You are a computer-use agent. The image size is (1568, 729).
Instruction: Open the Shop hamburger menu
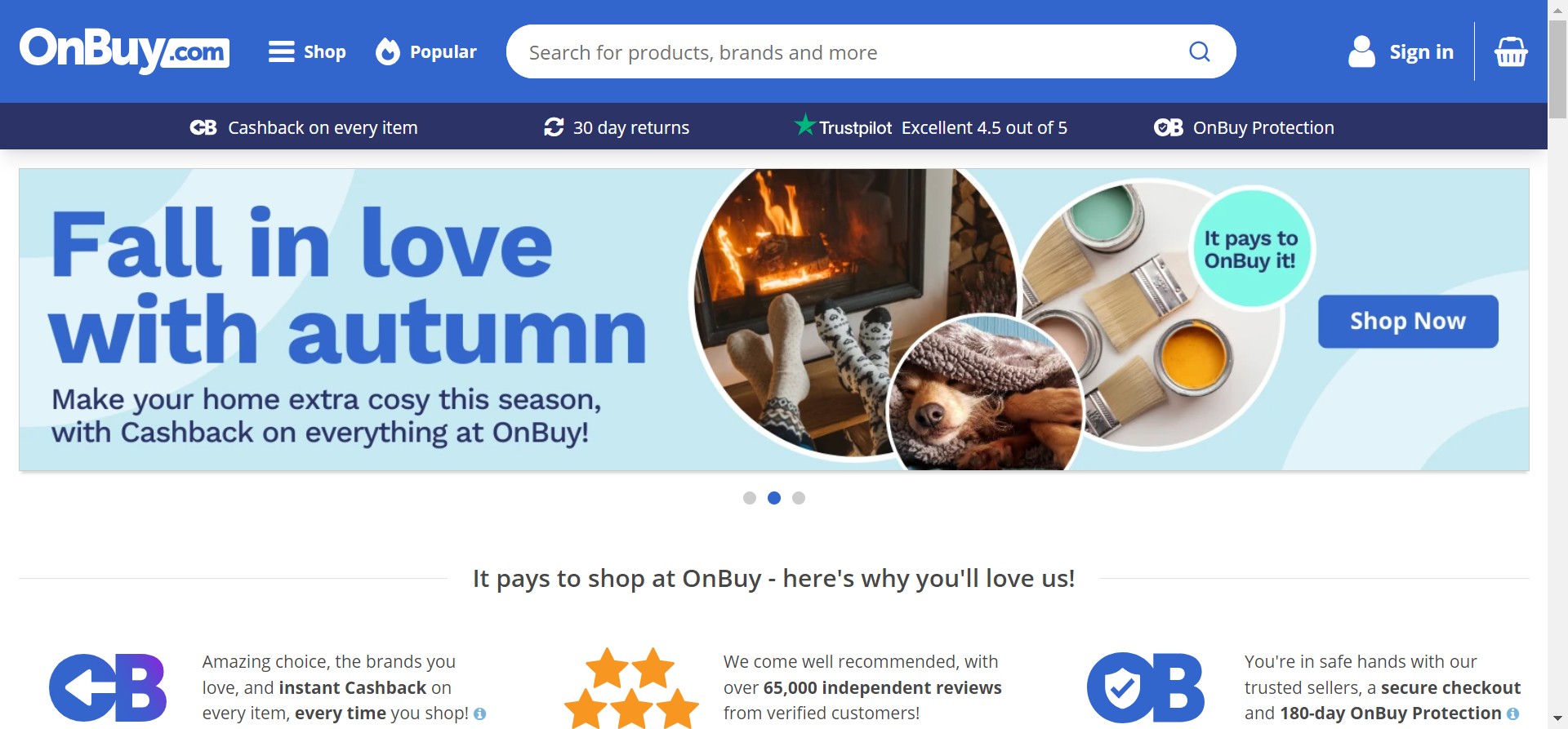click(307, 51)
